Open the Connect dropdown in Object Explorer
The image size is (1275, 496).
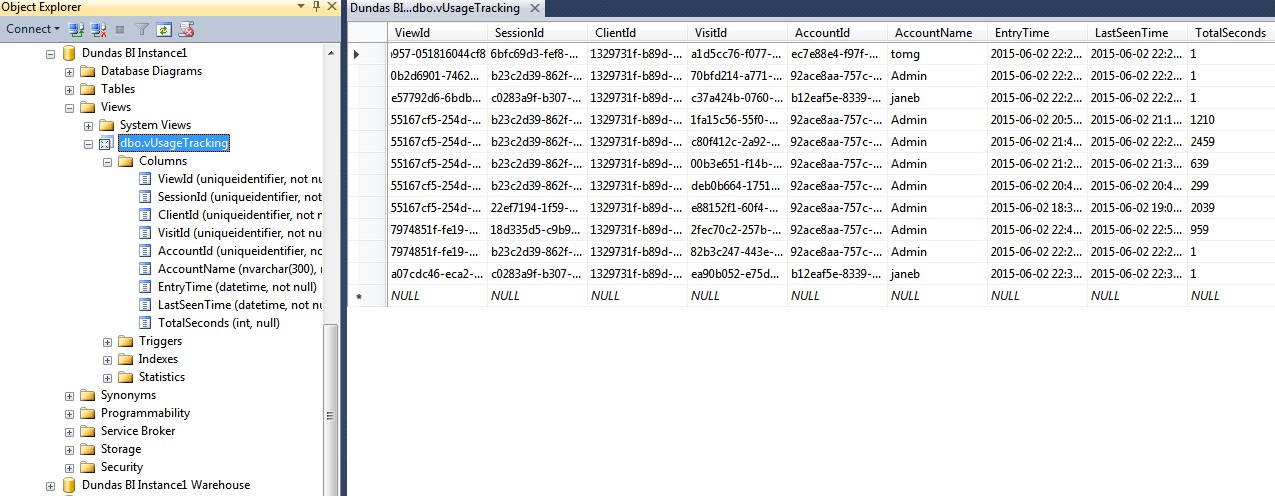point(32,29)
